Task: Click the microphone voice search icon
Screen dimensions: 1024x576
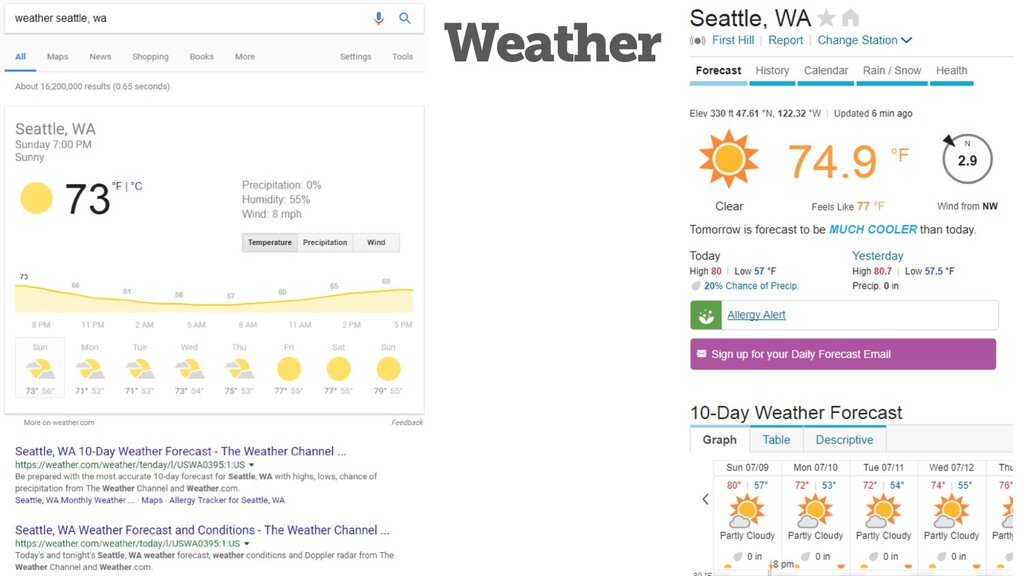Action: click(x=379, y=18)
